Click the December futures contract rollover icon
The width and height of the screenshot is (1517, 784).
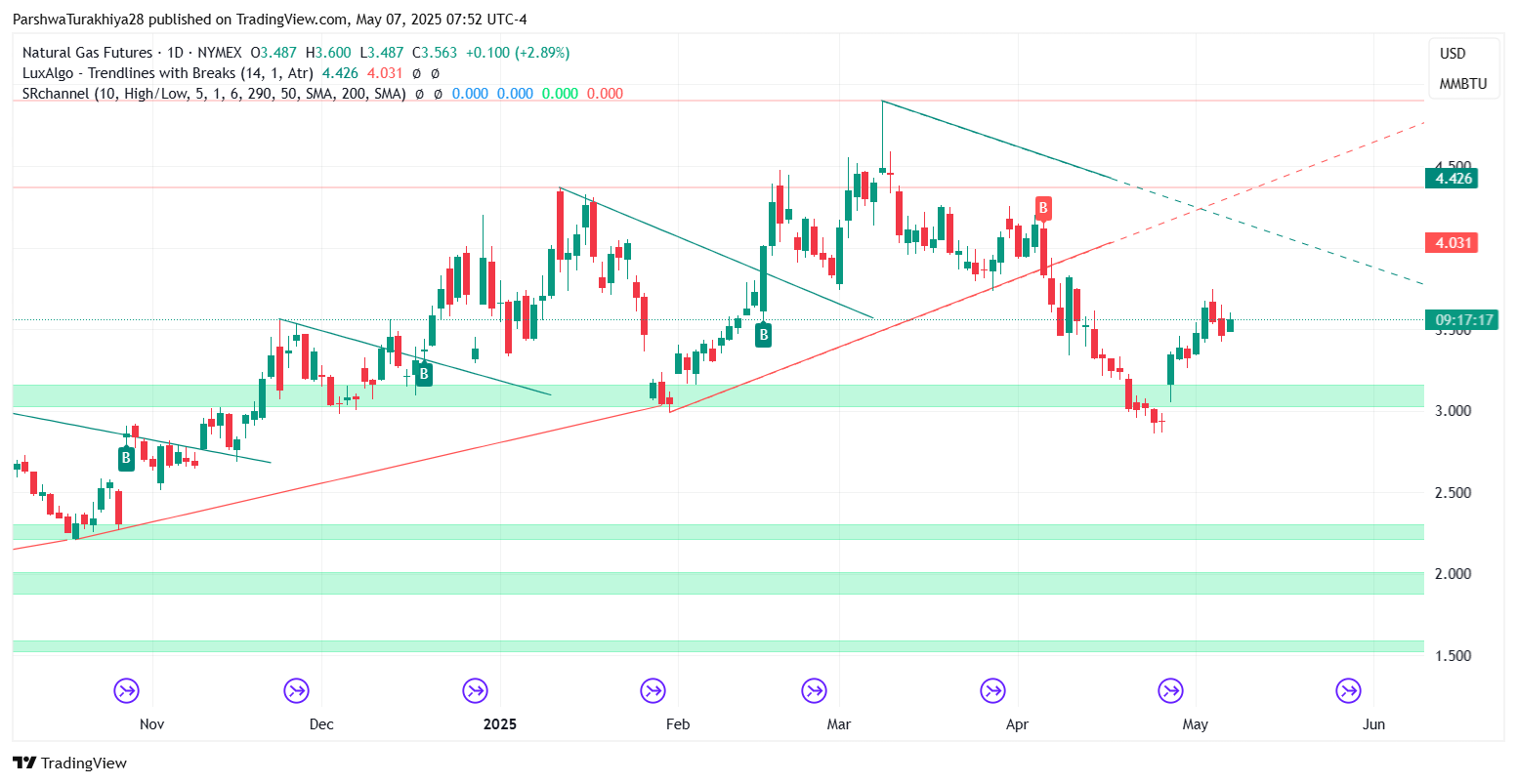pyautogui.click(x=296, y=691)
